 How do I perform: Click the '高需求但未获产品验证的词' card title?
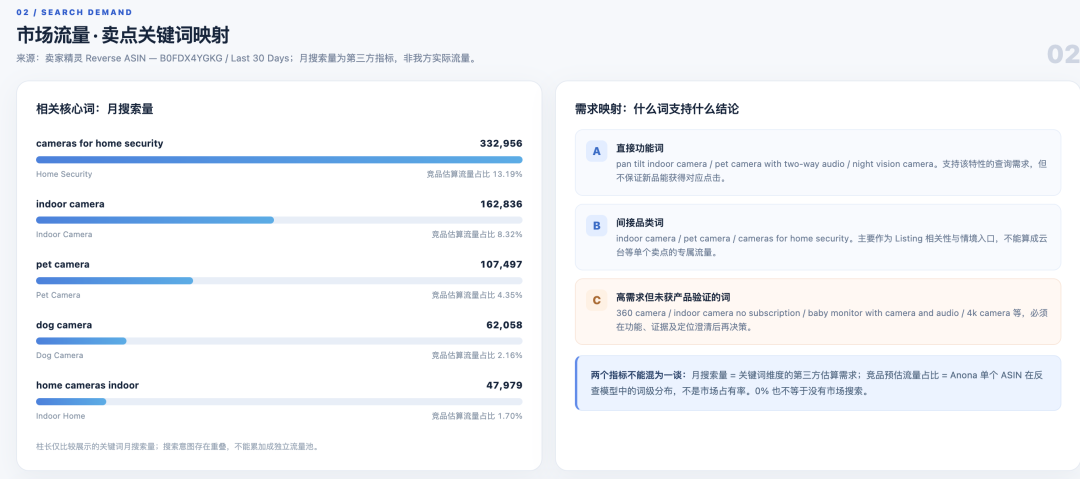[673, 297]
